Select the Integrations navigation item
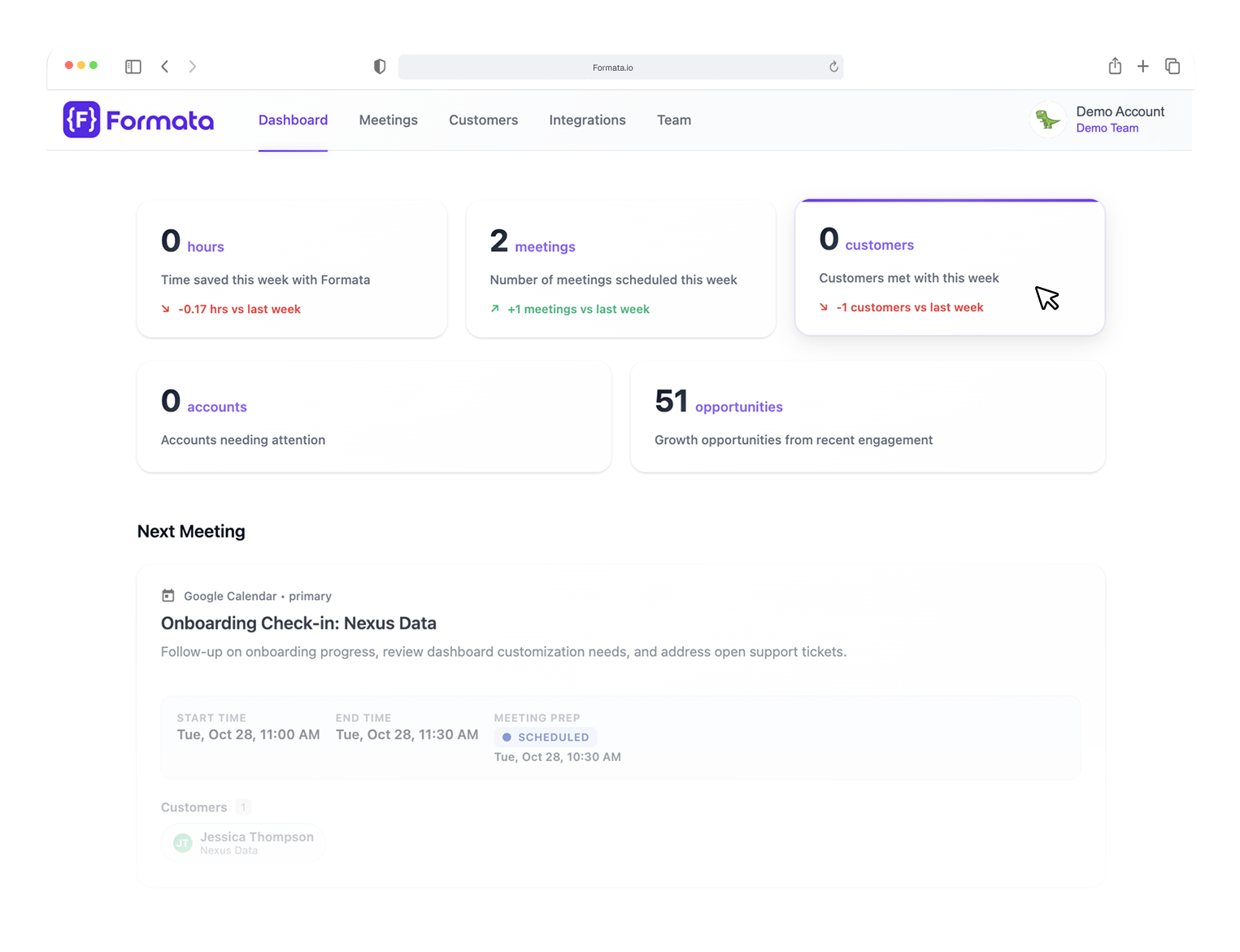 (587, 120)
